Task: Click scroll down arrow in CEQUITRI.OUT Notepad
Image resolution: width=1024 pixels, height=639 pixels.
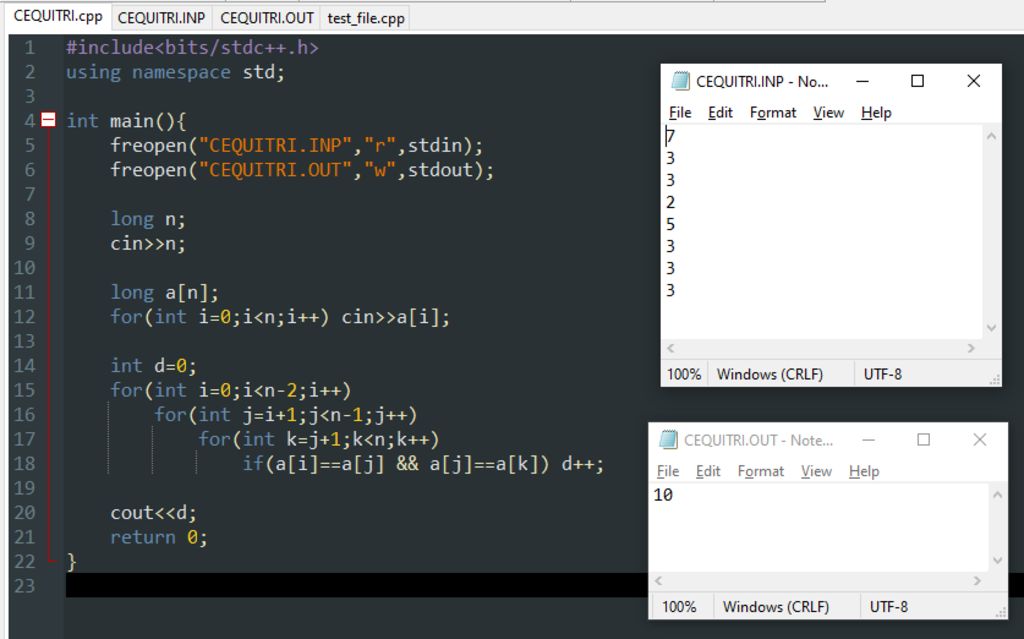Action: tap(997, 560)
